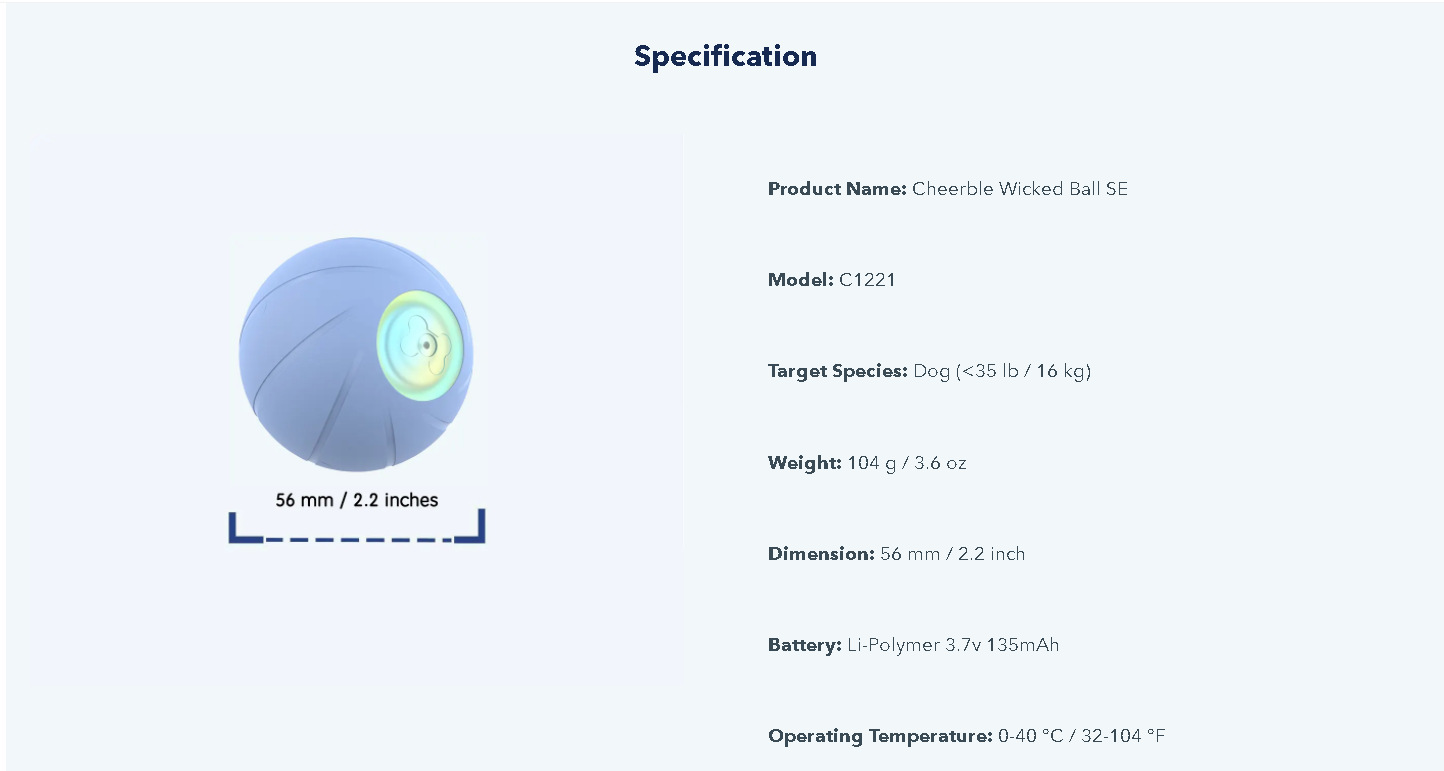Click the "Model:" label

pos(800,280)
